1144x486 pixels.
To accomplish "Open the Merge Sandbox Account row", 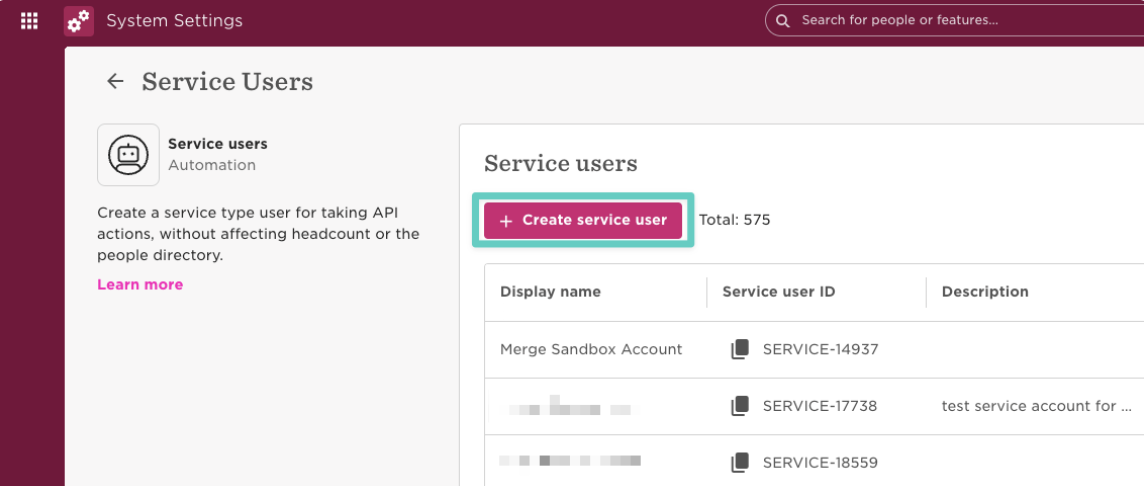I will coord(591,349).
